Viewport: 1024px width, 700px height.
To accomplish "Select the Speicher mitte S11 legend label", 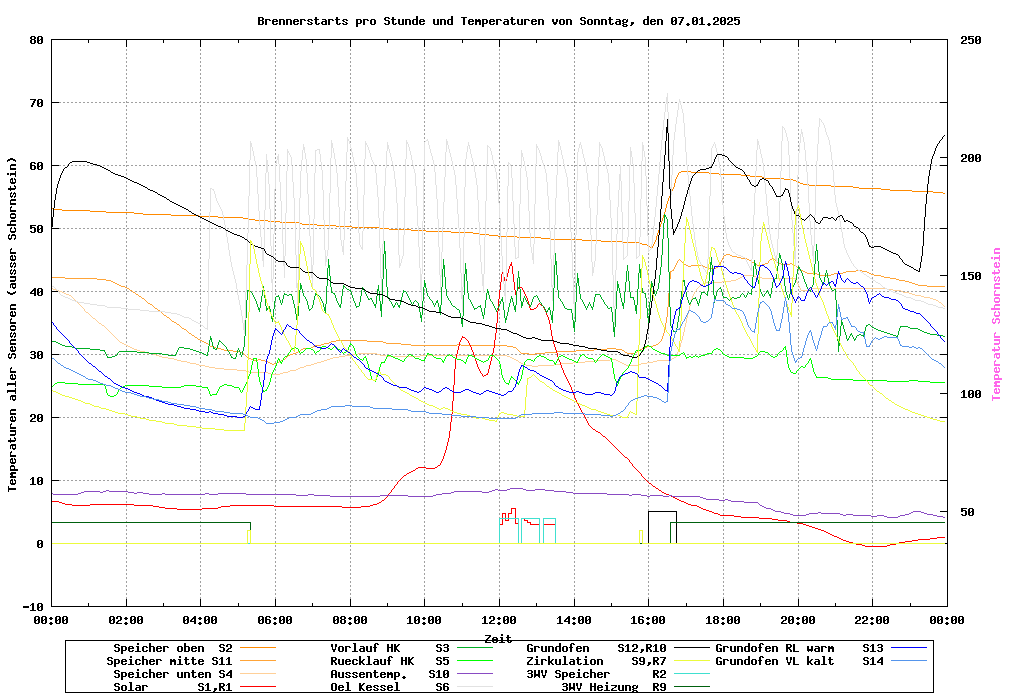I will click(169, 661).
